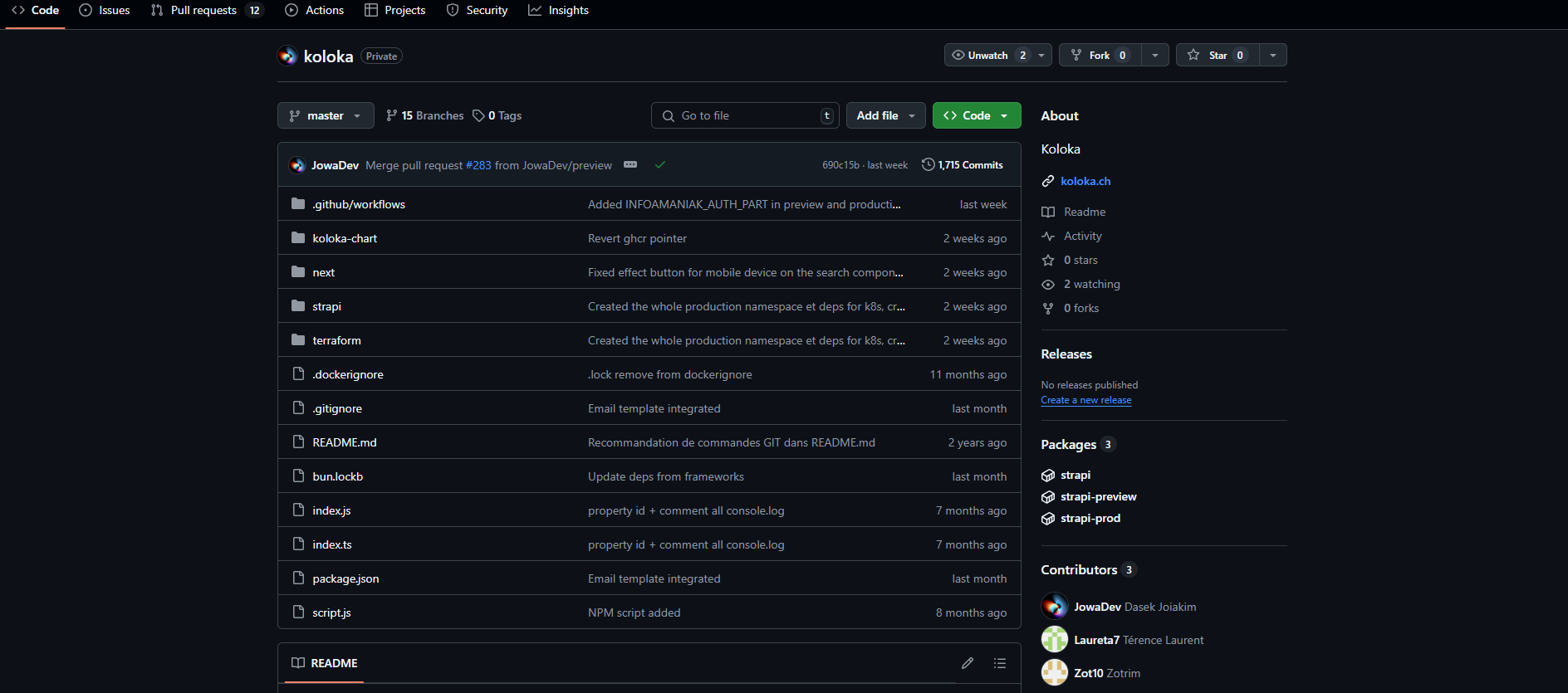Open the Insights tab
The image size is (1568, 693).
coord(559,11)
